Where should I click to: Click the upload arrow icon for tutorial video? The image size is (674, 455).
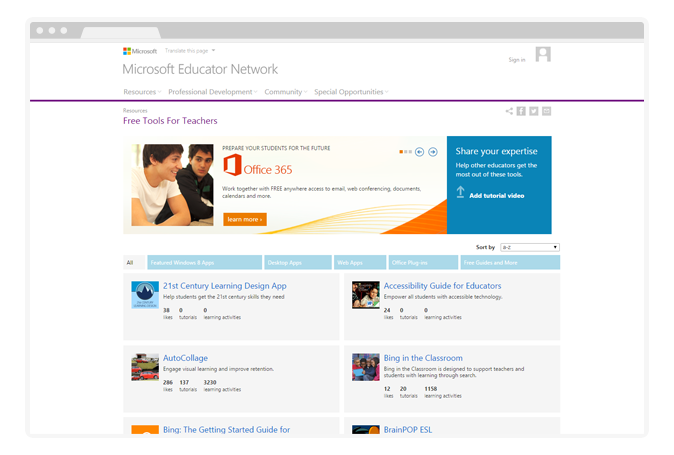point(460,192)
